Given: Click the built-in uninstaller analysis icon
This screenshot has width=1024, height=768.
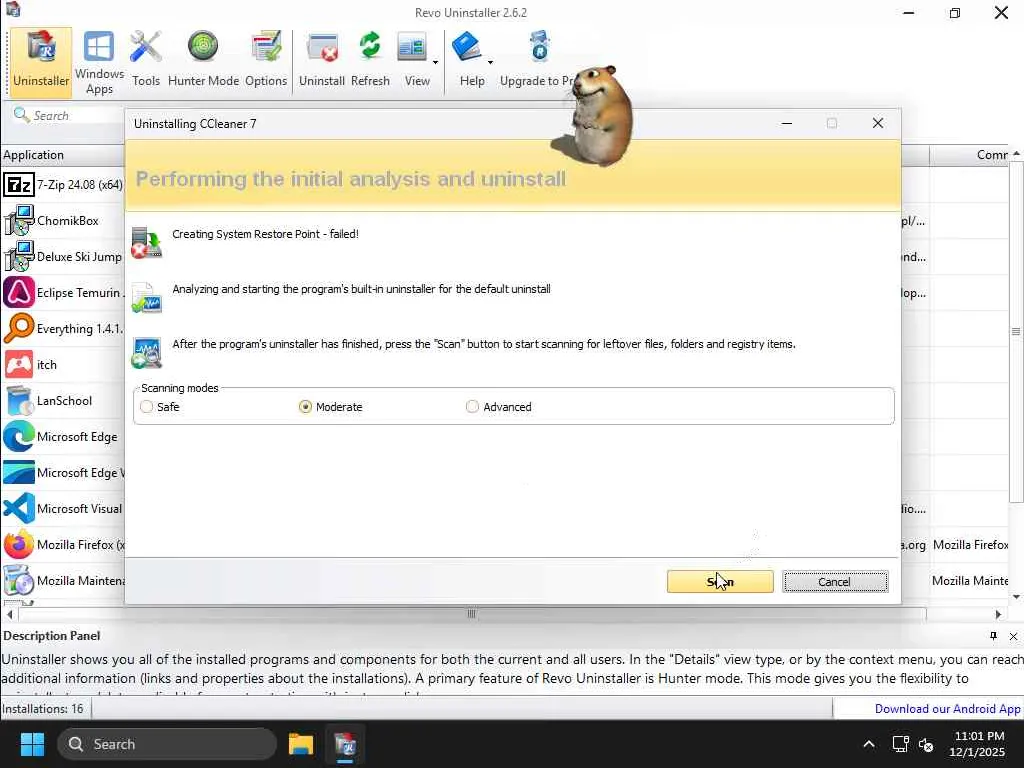Looking at the screenshot, I should (x=146, y=298).
